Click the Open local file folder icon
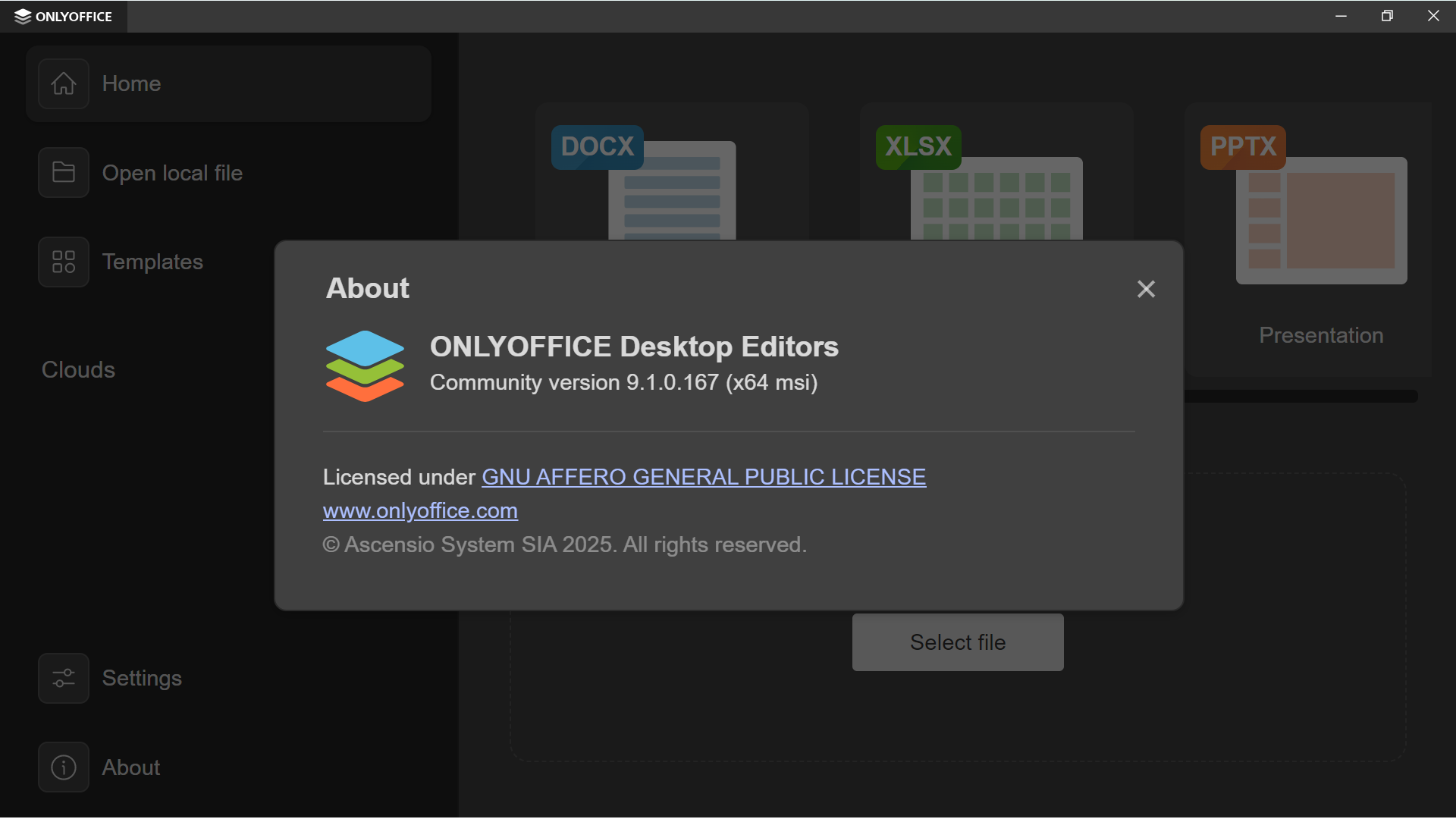 click(x=64, y=173)
